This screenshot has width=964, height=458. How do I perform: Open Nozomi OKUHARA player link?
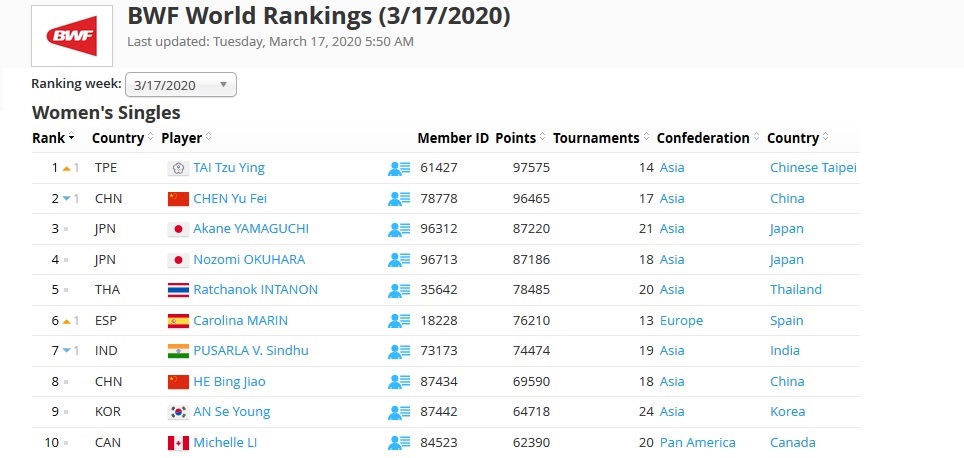[x=249, y=260]
